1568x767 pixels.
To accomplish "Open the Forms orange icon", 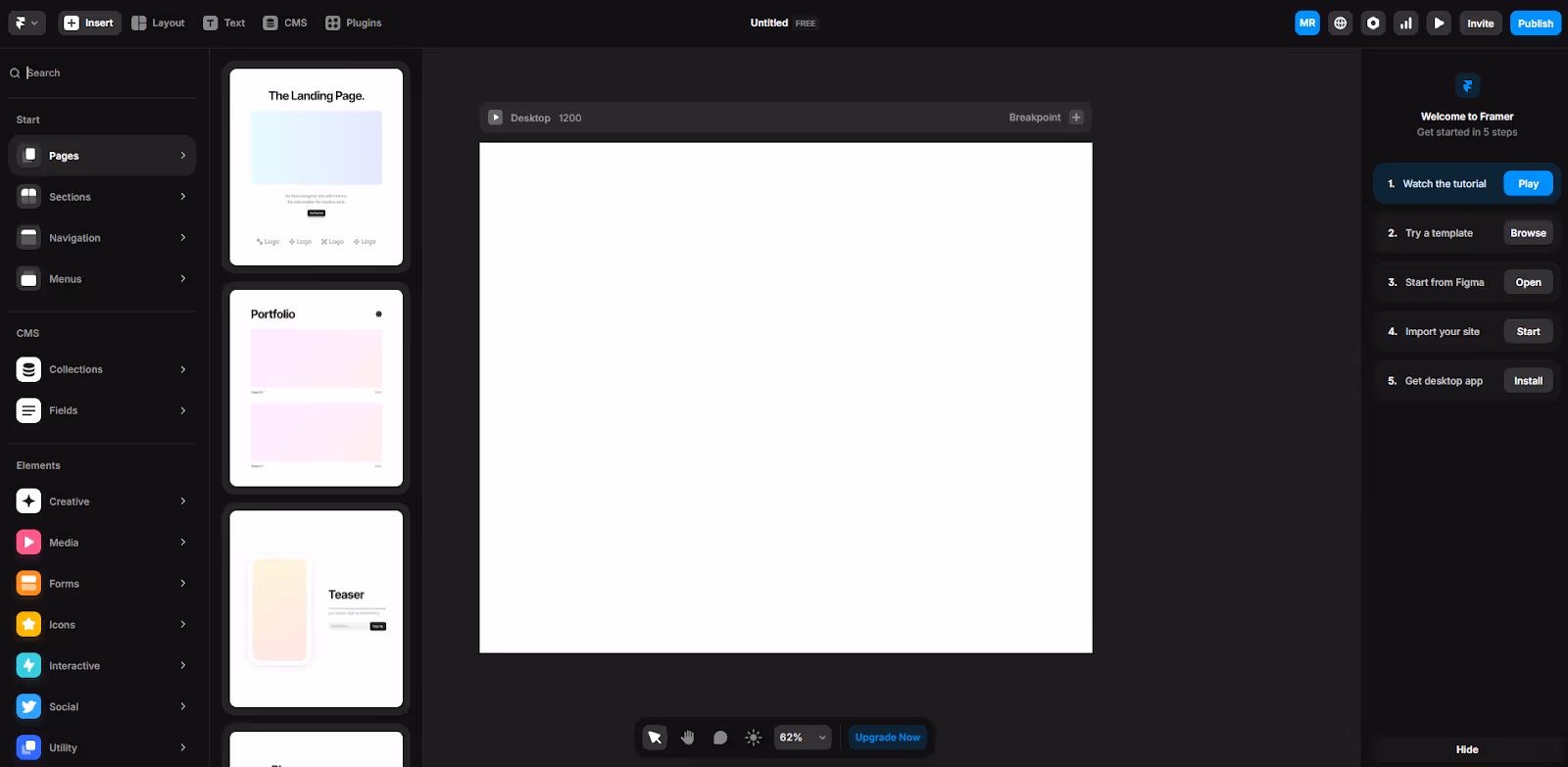I will tap(28, 583).
